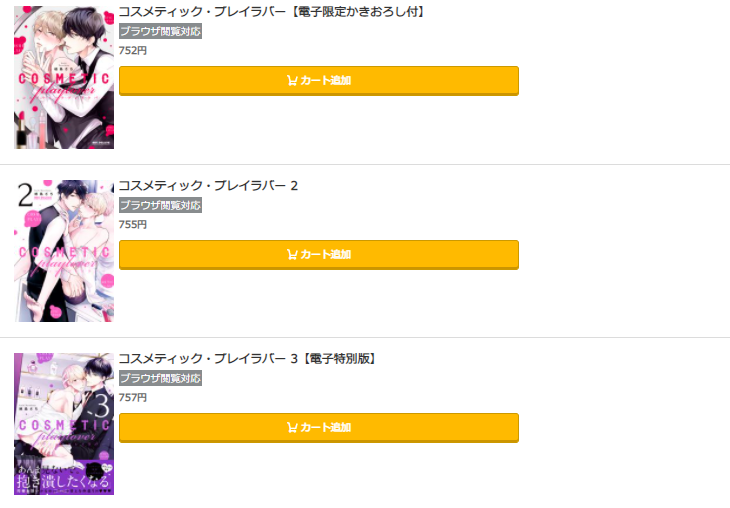Viewport: 730px width, 508px height.
Task: Click cart icon on volume 3 add button
Action: 292,427
